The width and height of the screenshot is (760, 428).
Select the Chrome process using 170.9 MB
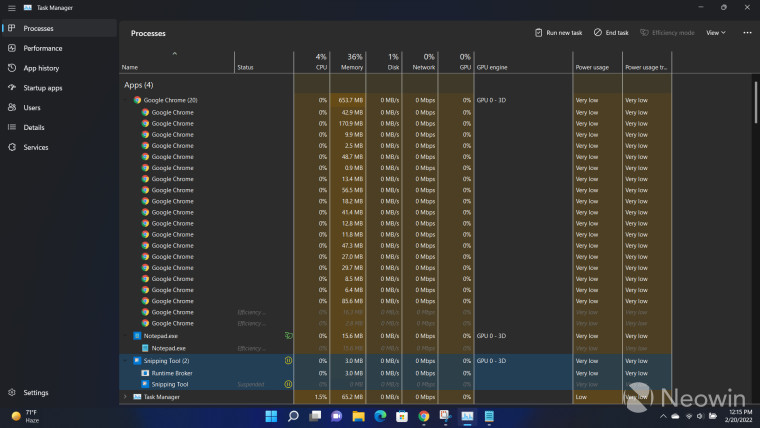pyautogui.click(x=395, y=124)
